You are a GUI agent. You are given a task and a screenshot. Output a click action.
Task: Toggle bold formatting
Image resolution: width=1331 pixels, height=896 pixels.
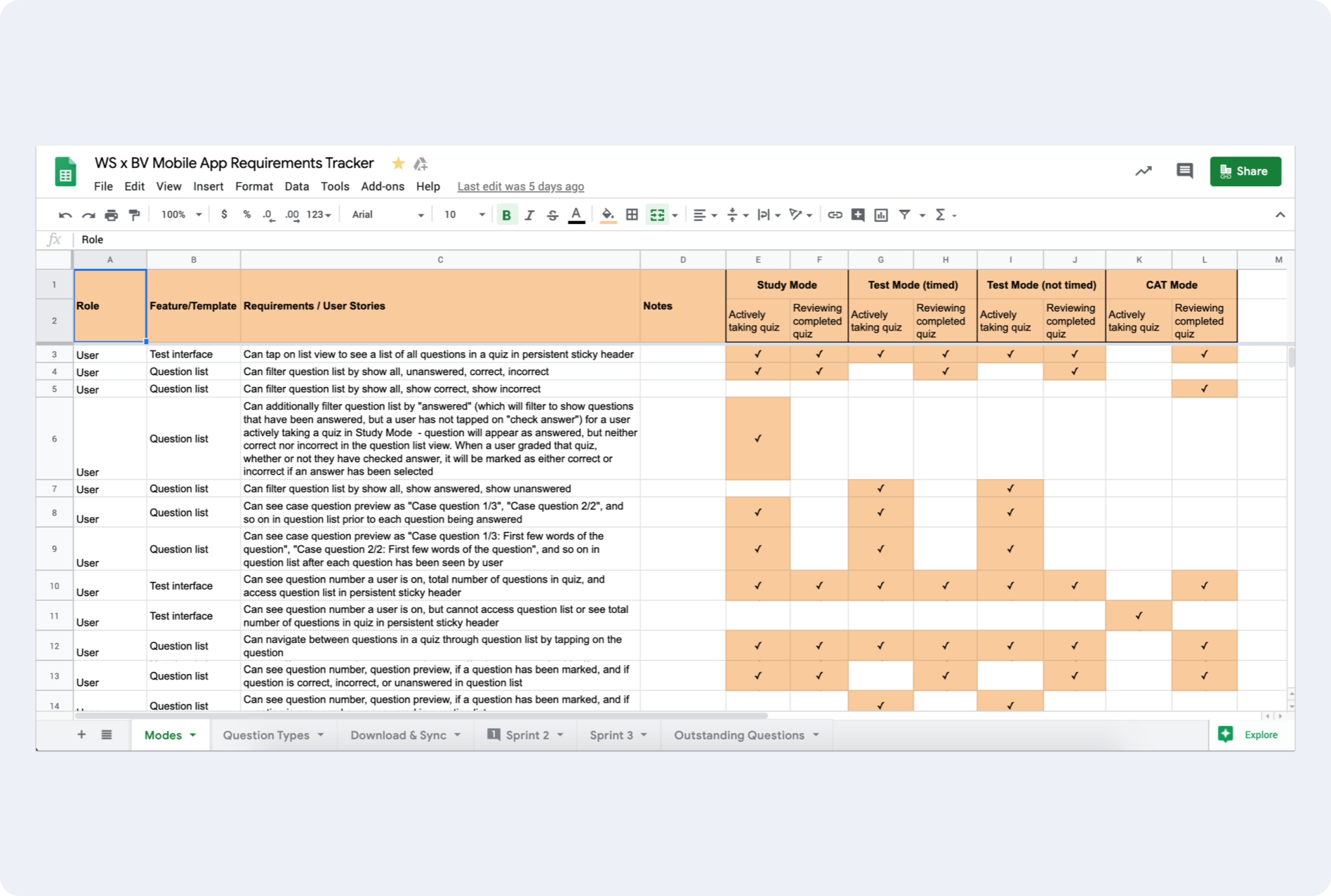[506, 215]
